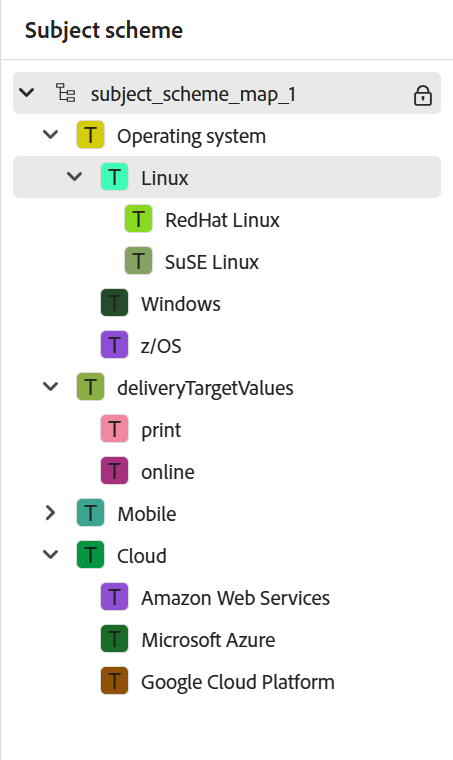Click the lock icon on subject_scheme_map_1
The image size is (453, 760).
pos(422,95)
